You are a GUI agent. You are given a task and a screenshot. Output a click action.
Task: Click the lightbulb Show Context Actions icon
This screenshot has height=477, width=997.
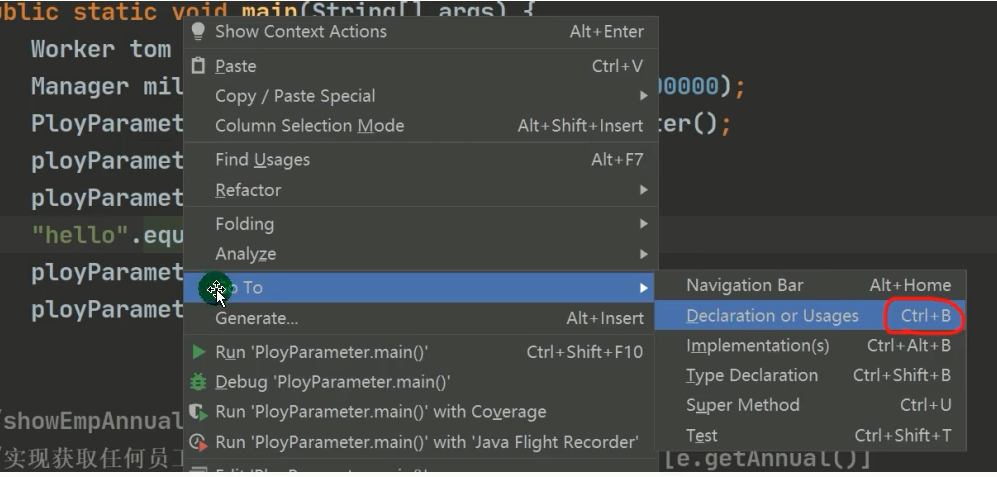point(198,31)
